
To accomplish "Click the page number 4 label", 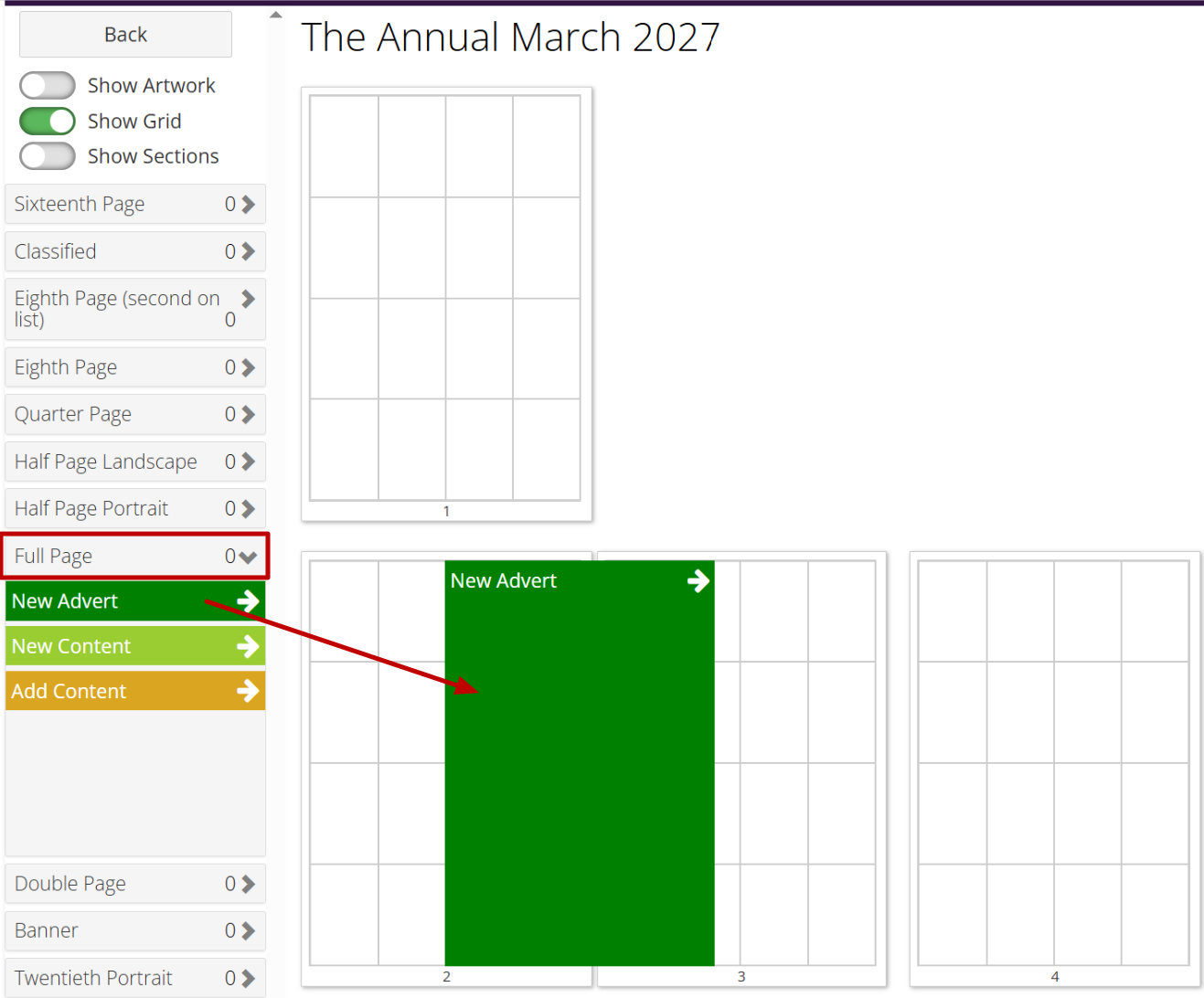I will pyautogui.click(x=1055, y=976).
